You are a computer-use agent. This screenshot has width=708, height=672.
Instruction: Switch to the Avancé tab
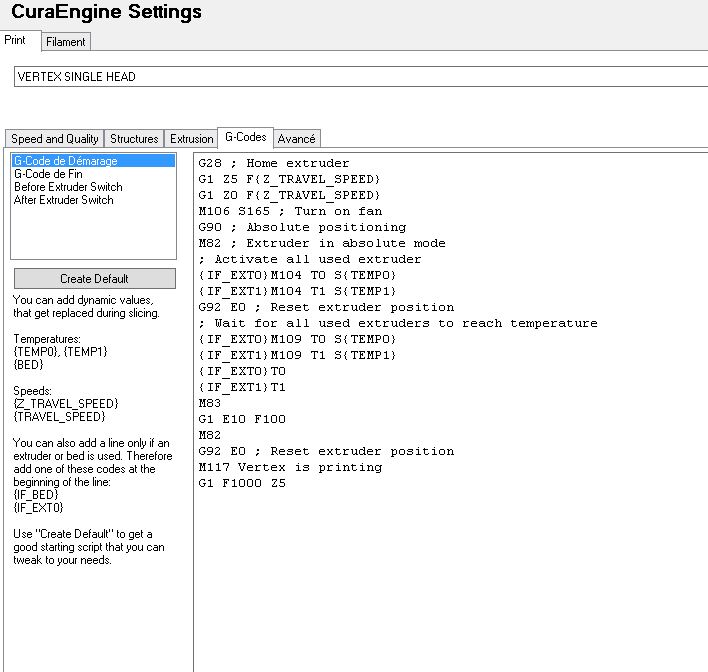tap(296, 139)
